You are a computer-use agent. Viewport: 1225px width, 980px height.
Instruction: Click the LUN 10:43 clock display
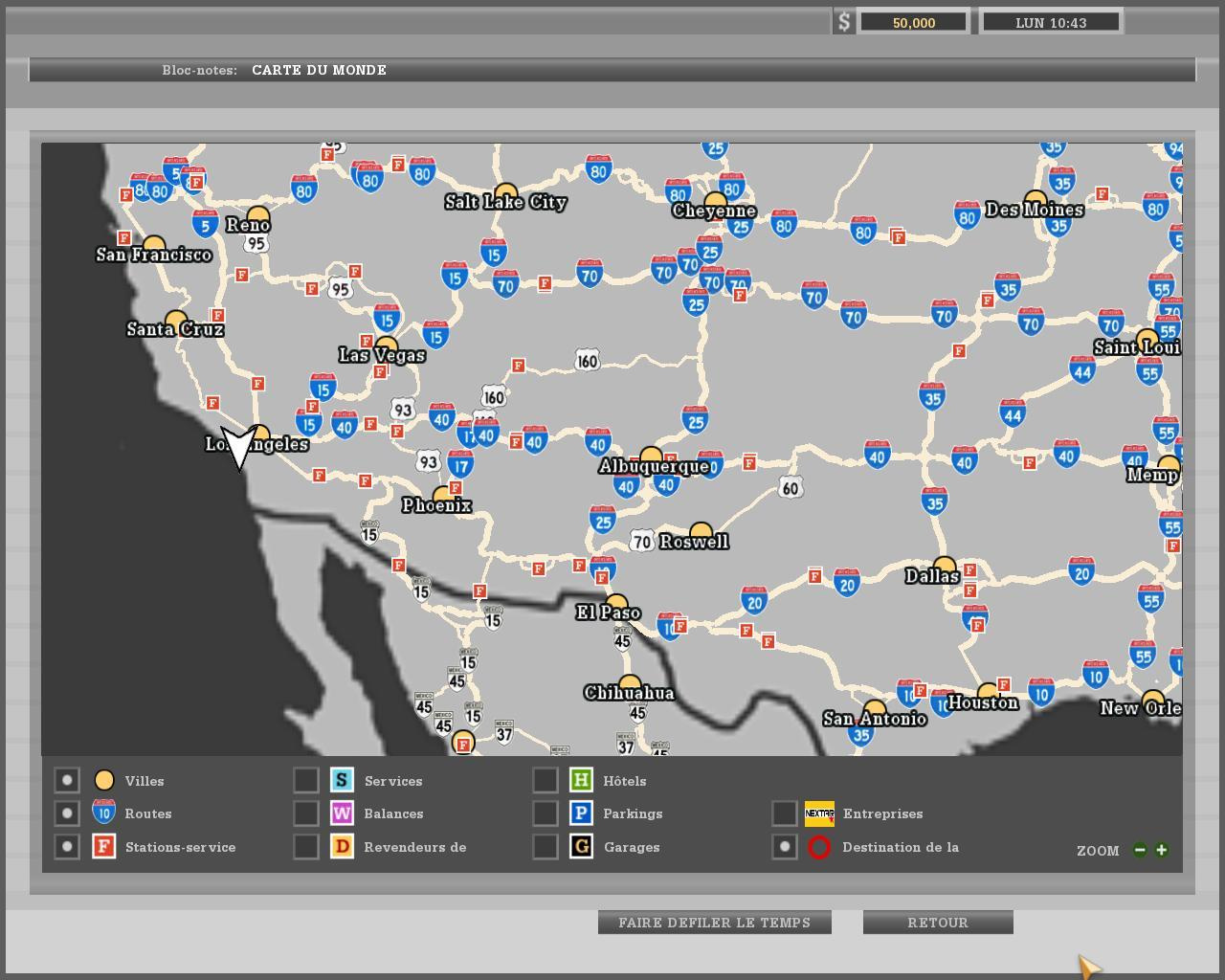1051,22
